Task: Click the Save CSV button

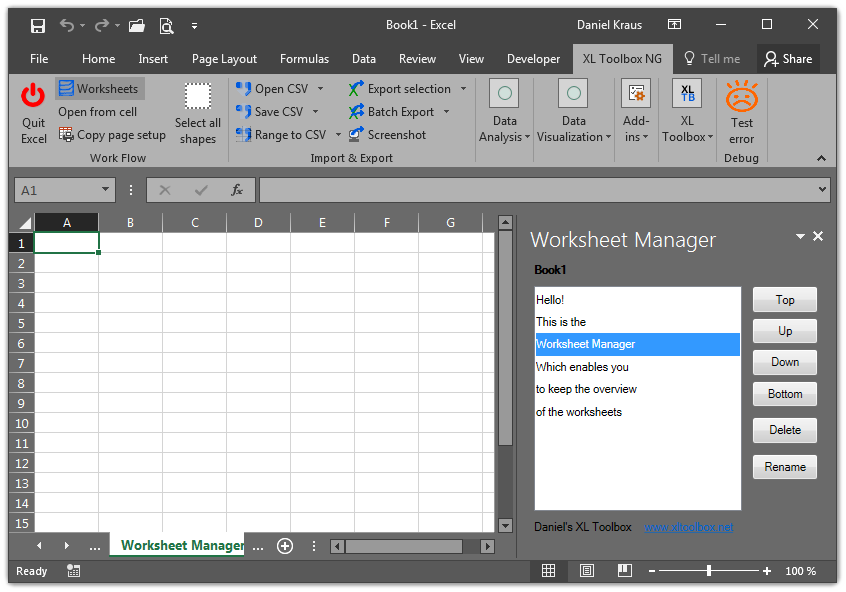Action: click(x=270, y=112)
